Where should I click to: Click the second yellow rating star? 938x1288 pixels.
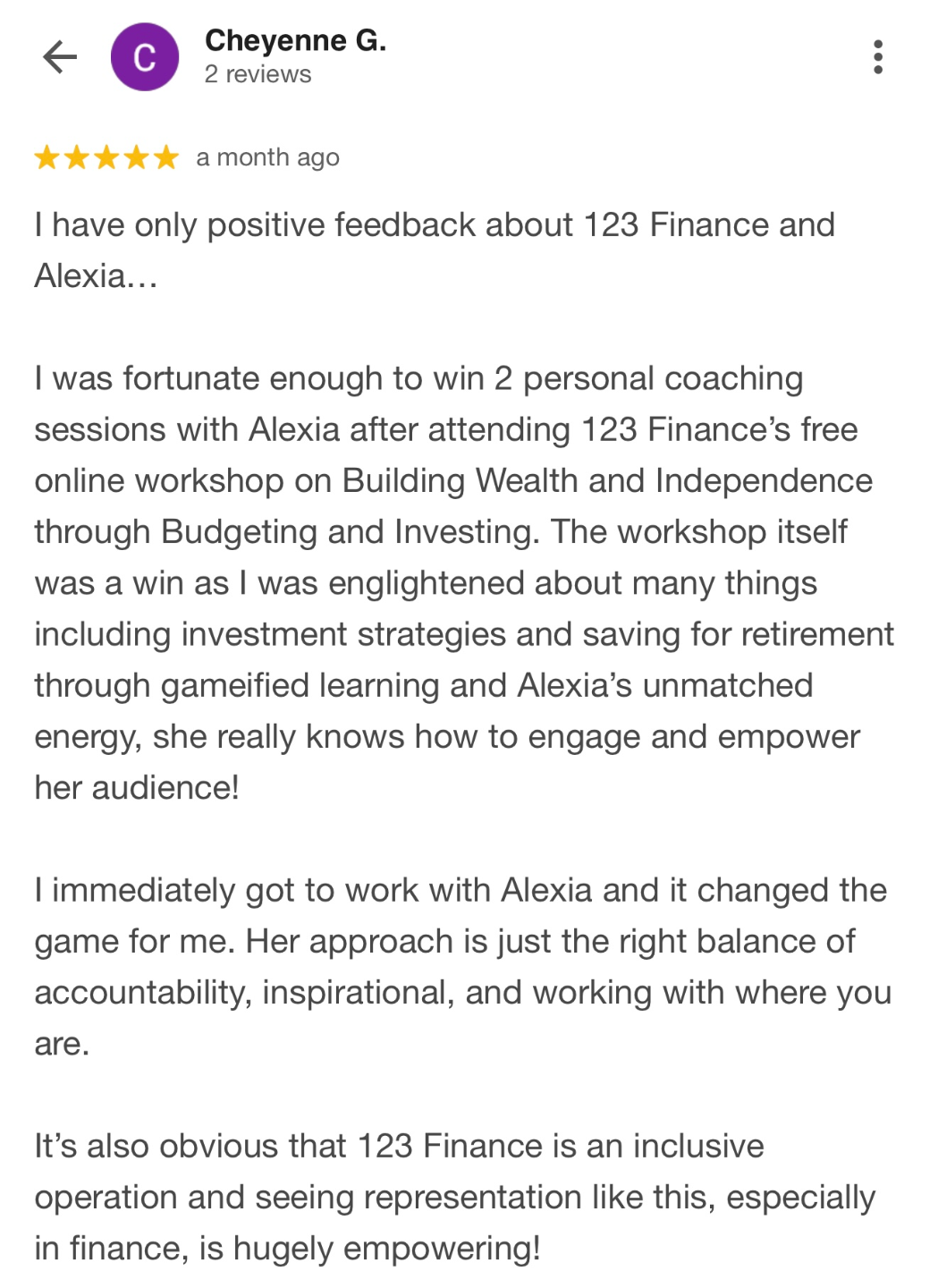(x=77, y=158)
